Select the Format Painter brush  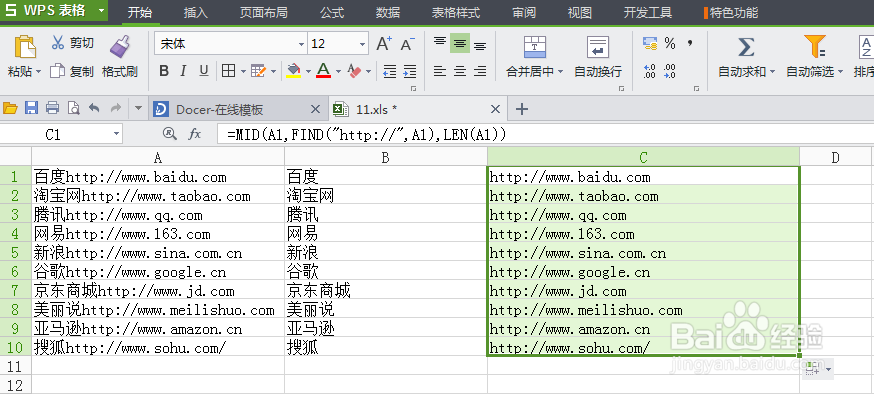point(120,47)
